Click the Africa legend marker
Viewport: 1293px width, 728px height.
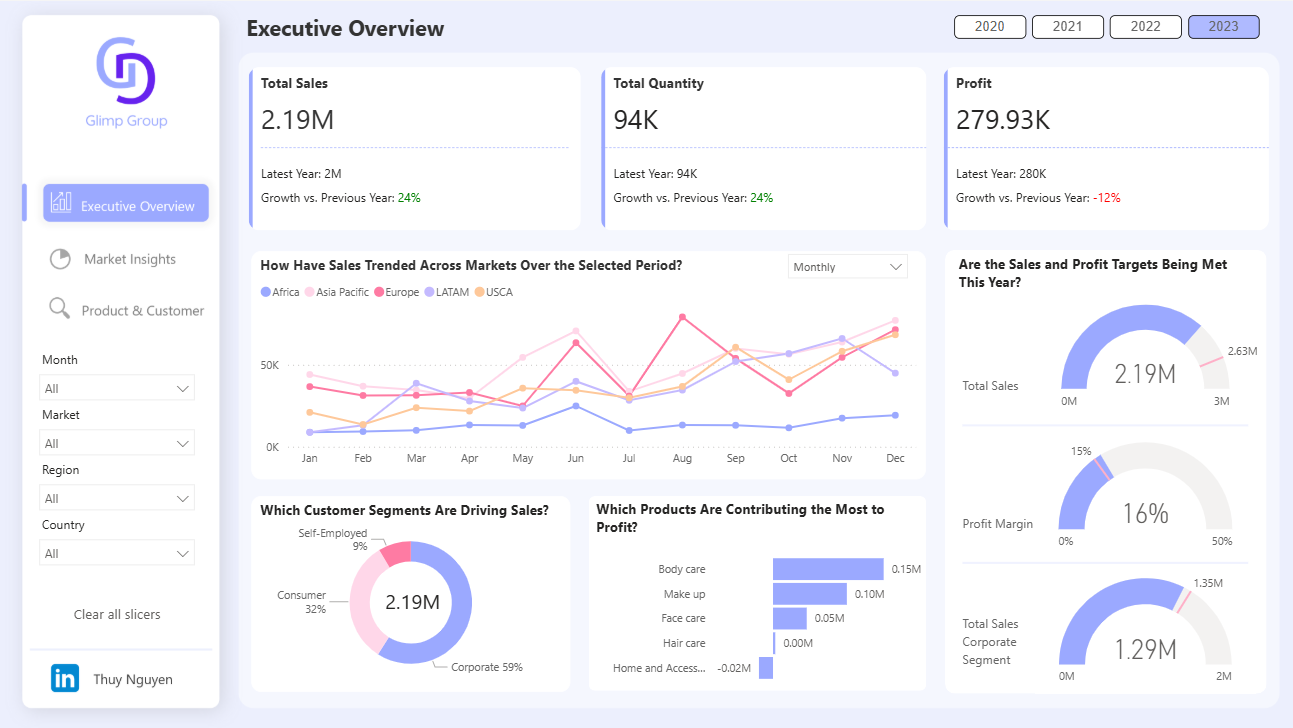coord(265,292)
